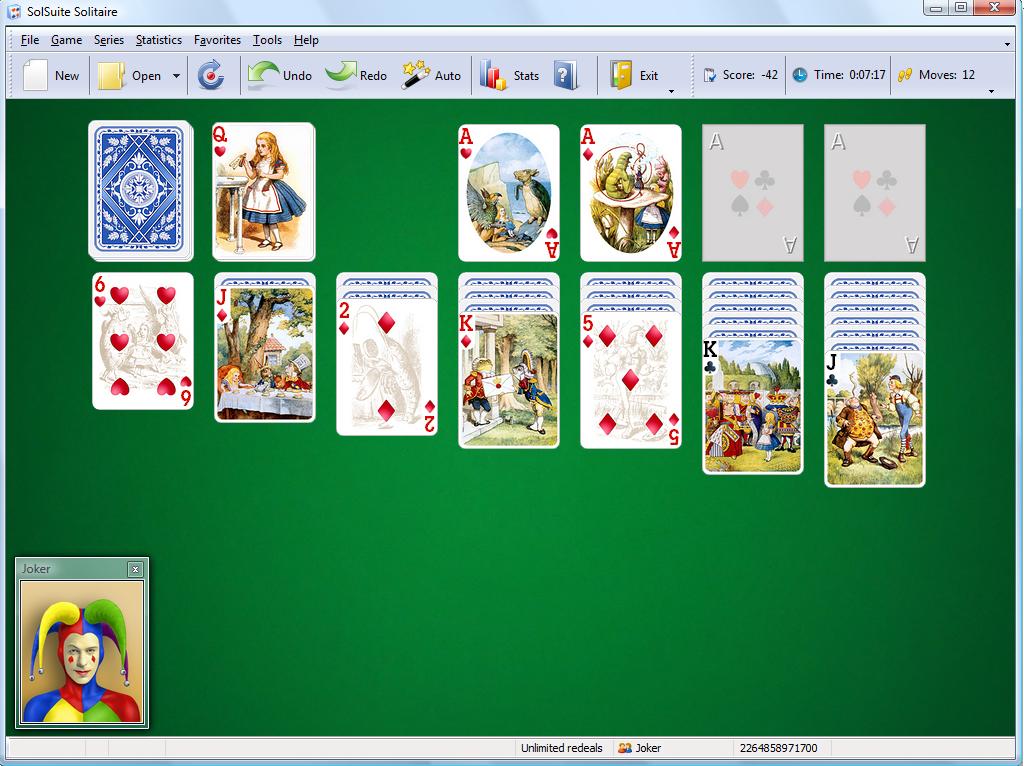Select the Five of Diamonds card
Image resolution: width=1024 pixels, height=766 pixels.
coord(631,380)
